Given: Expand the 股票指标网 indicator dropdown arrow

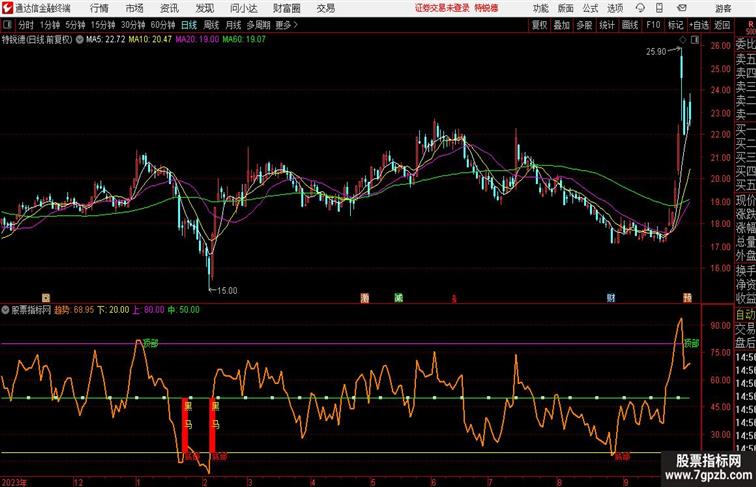Looking at the screenshot, I should (x=5, y=310).
